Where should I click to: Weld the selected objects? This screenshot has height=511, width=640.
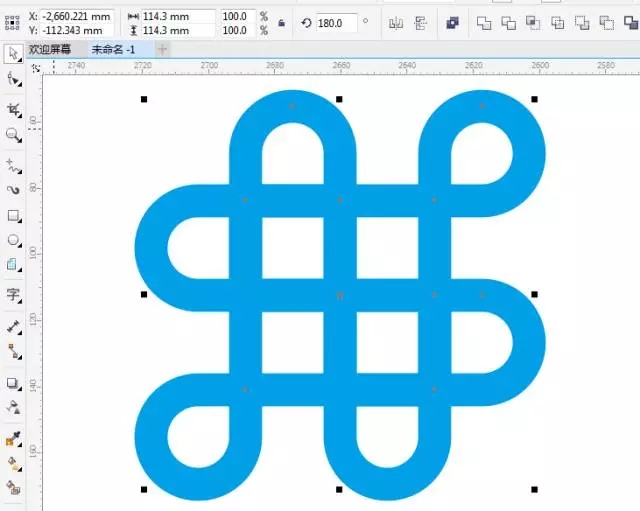(x=484, y=23)
